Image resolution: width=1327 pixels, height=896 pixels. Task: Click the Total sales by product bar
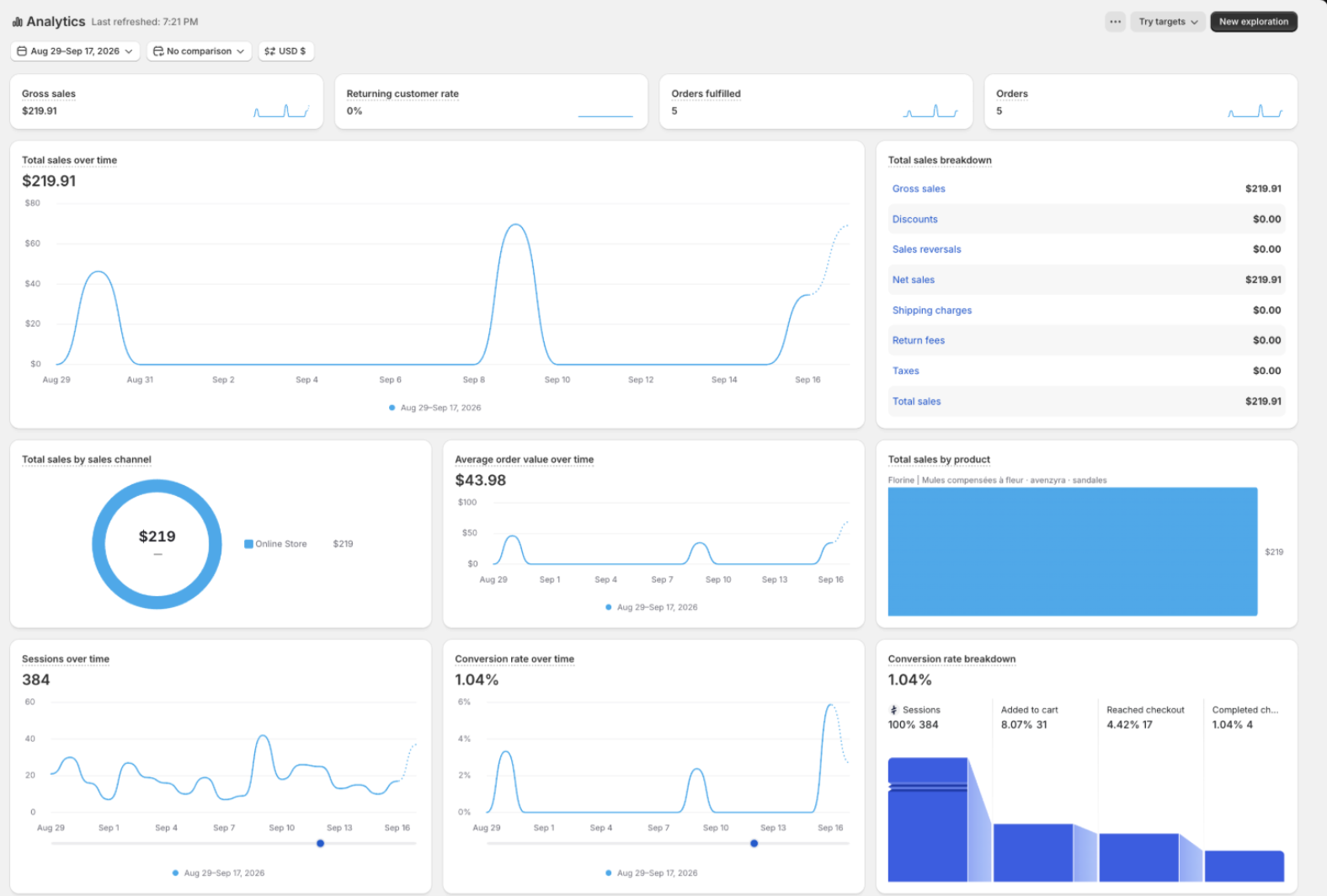pos(1073,552)
